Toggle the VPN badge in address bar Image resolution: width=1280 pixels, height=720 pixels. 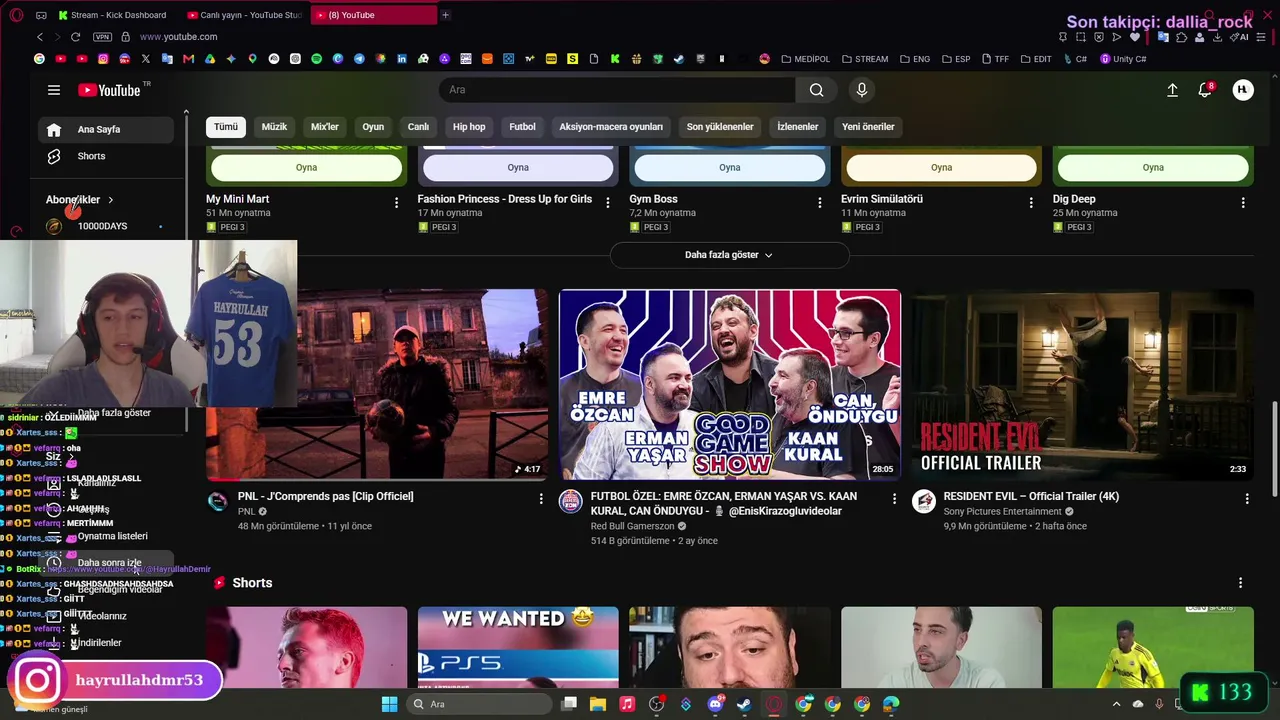tap(102, 37)
